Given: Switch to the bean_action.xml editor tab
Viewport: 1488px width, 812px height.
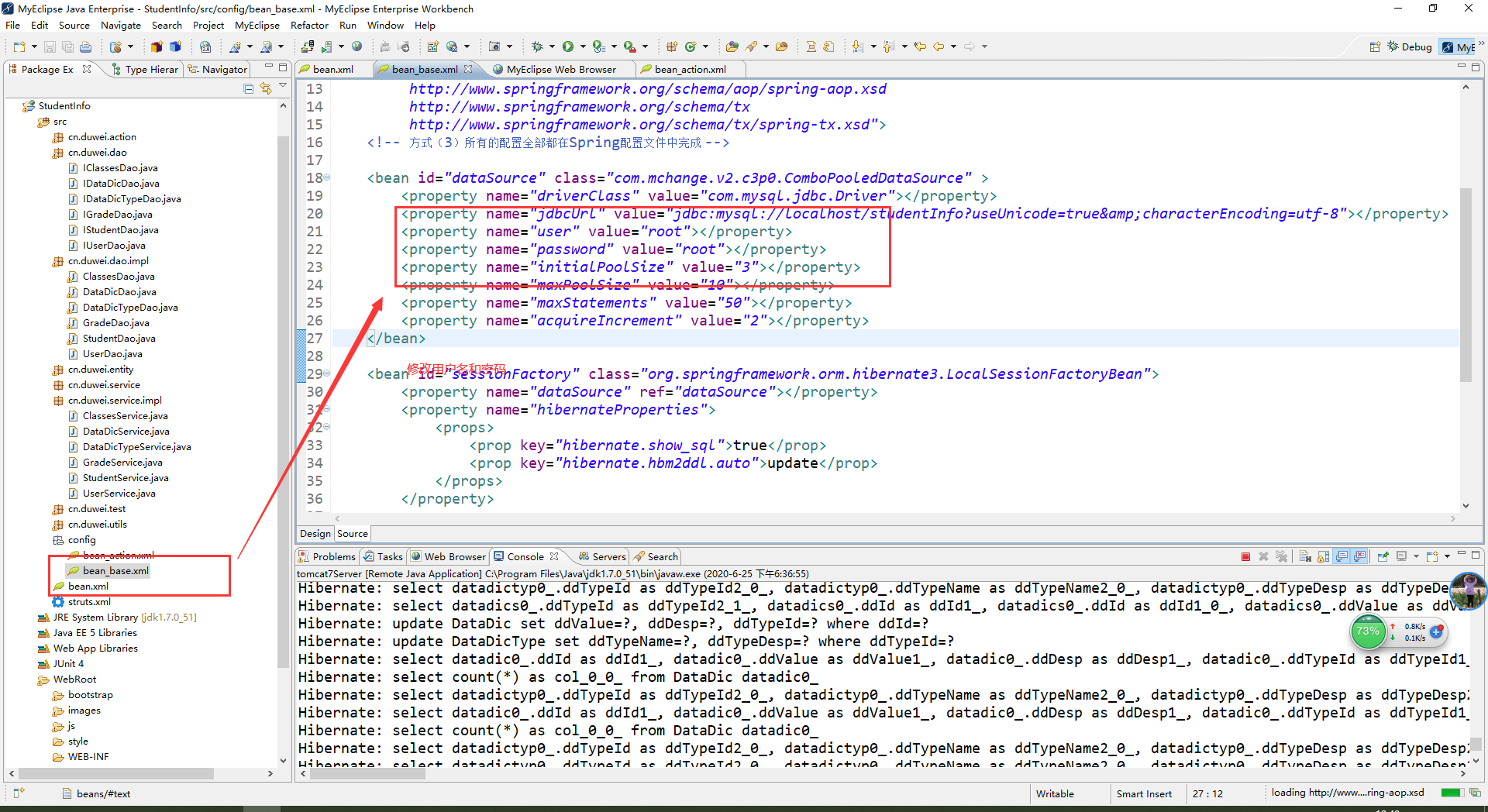Looking at the screenshot, I should click(690, 69).
